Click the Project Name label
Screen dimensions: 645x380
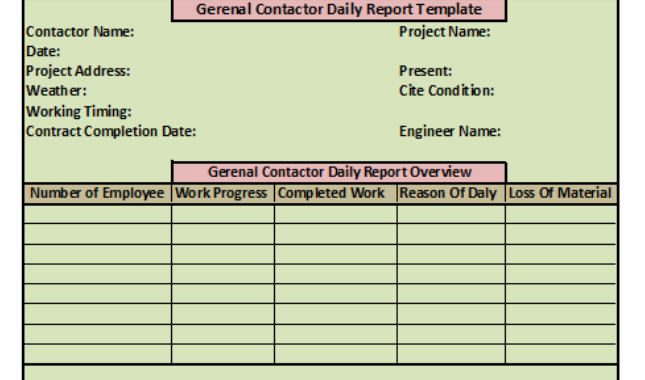445,32
